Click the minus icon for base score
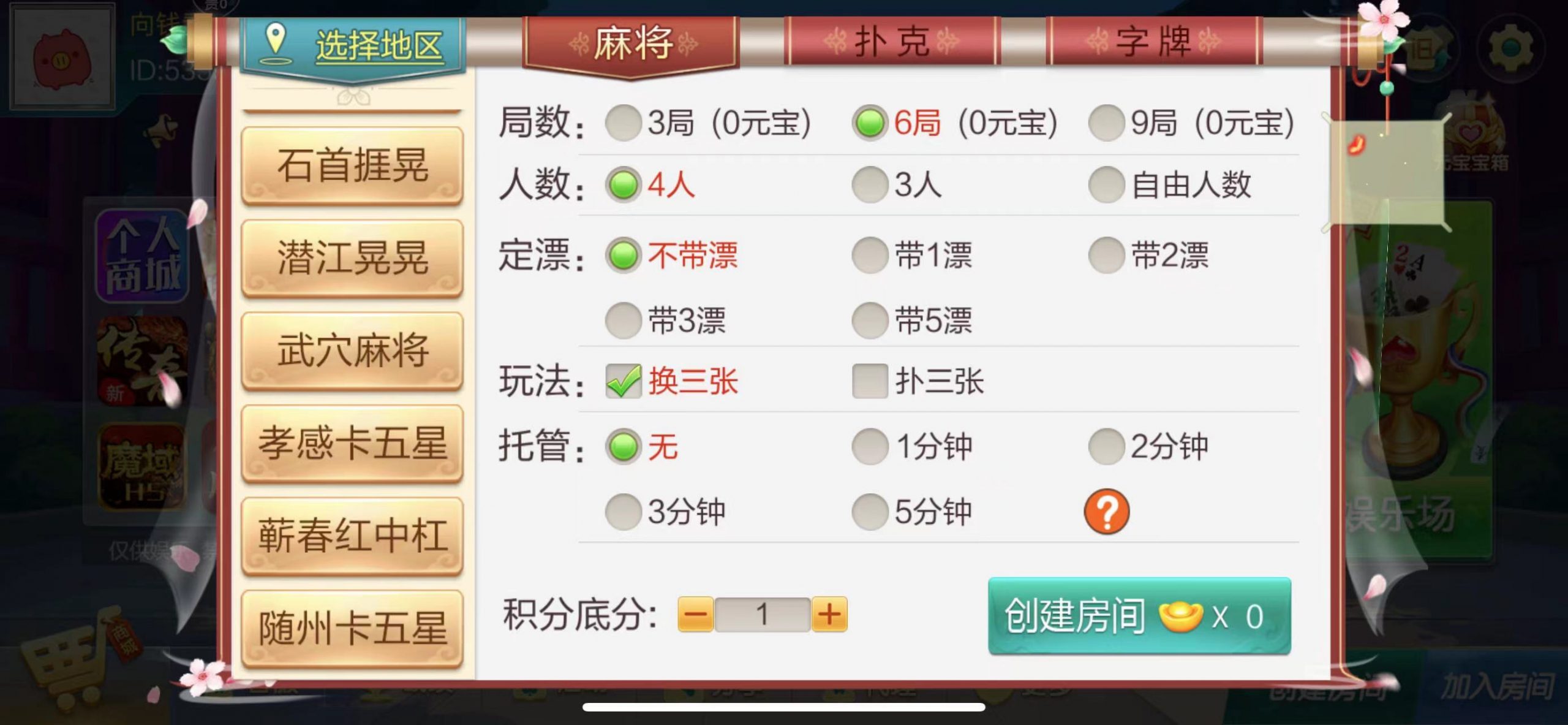 695,614
